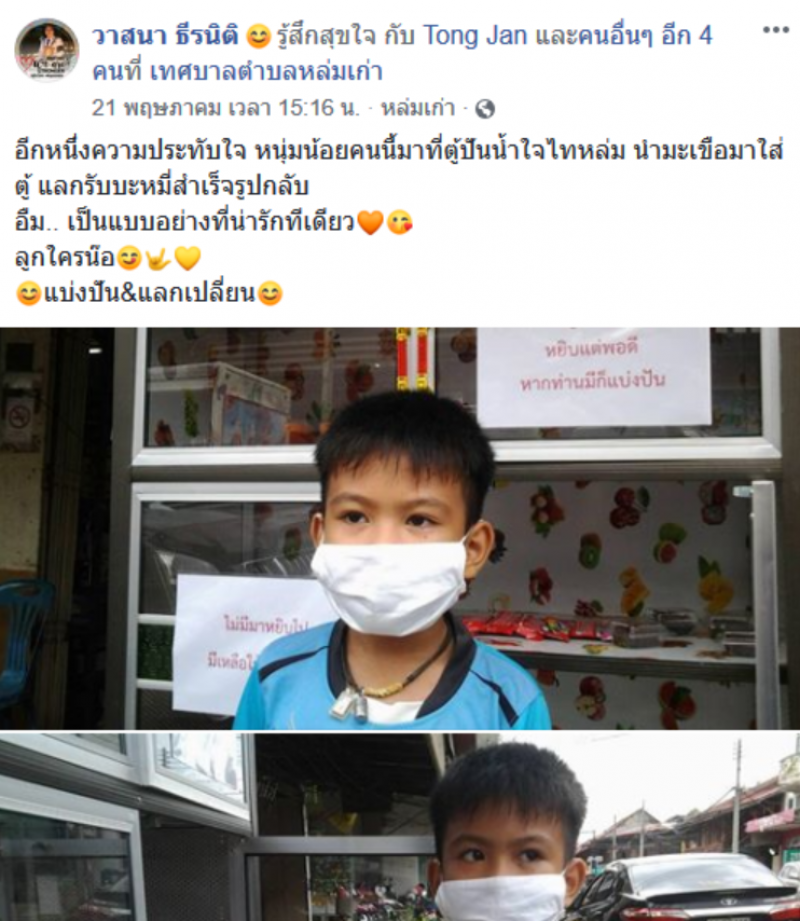
Task: Click the หล่มเก่า location next to timestamp
Action: [418, 108]
